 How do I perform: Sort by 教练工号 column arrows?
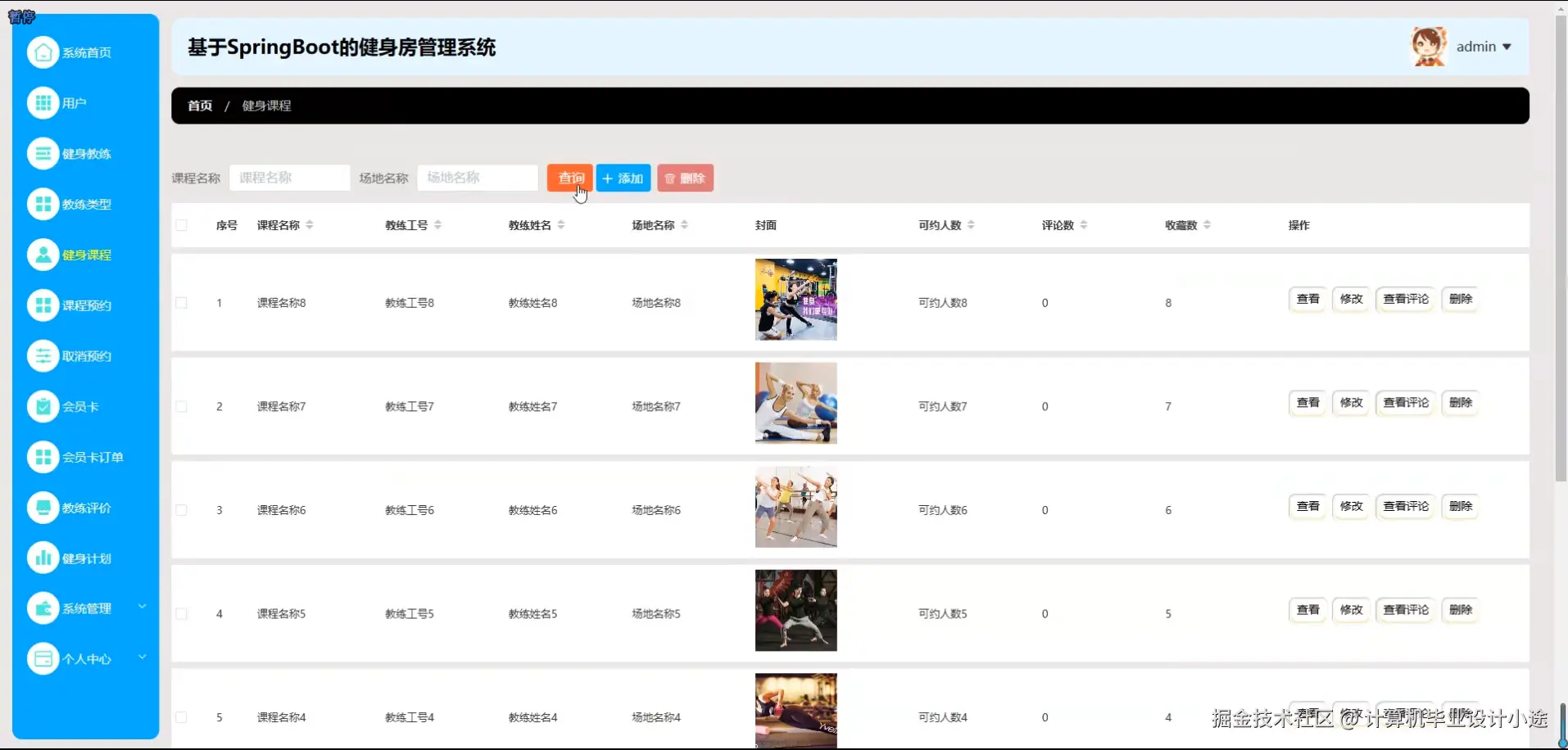437,225
